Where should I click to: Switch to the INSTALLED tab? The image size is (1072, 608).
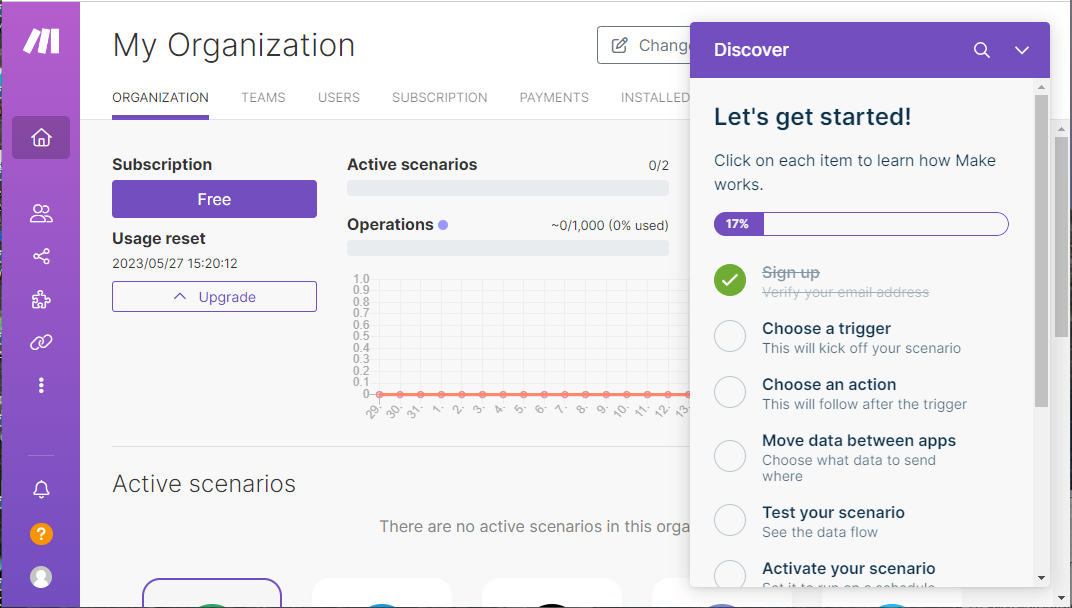(x=655, y=98)
